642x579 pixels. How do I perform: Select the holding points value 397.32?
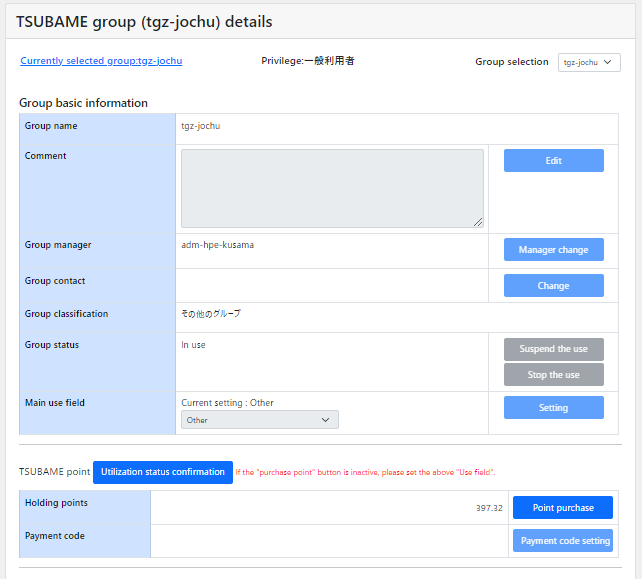489,508
